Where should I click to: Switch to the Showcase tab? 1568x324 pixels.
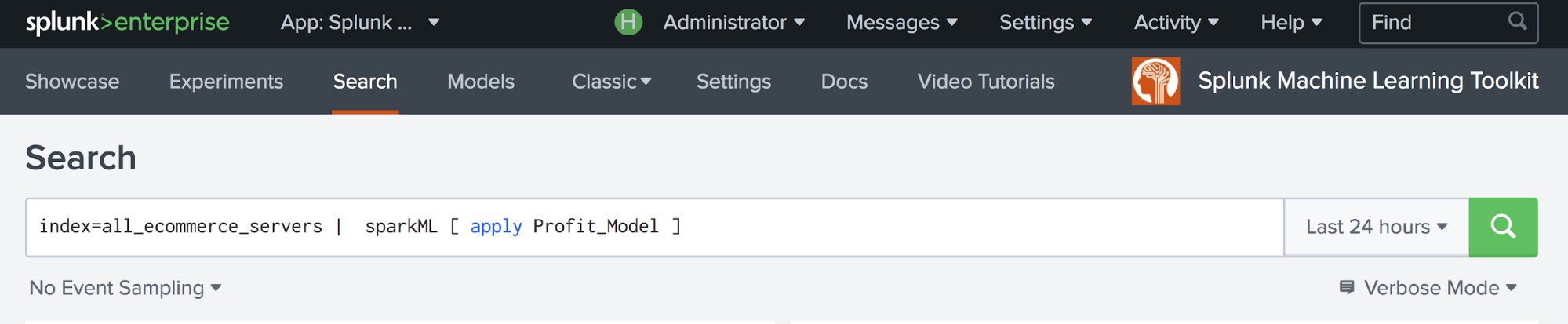[72, 82]
